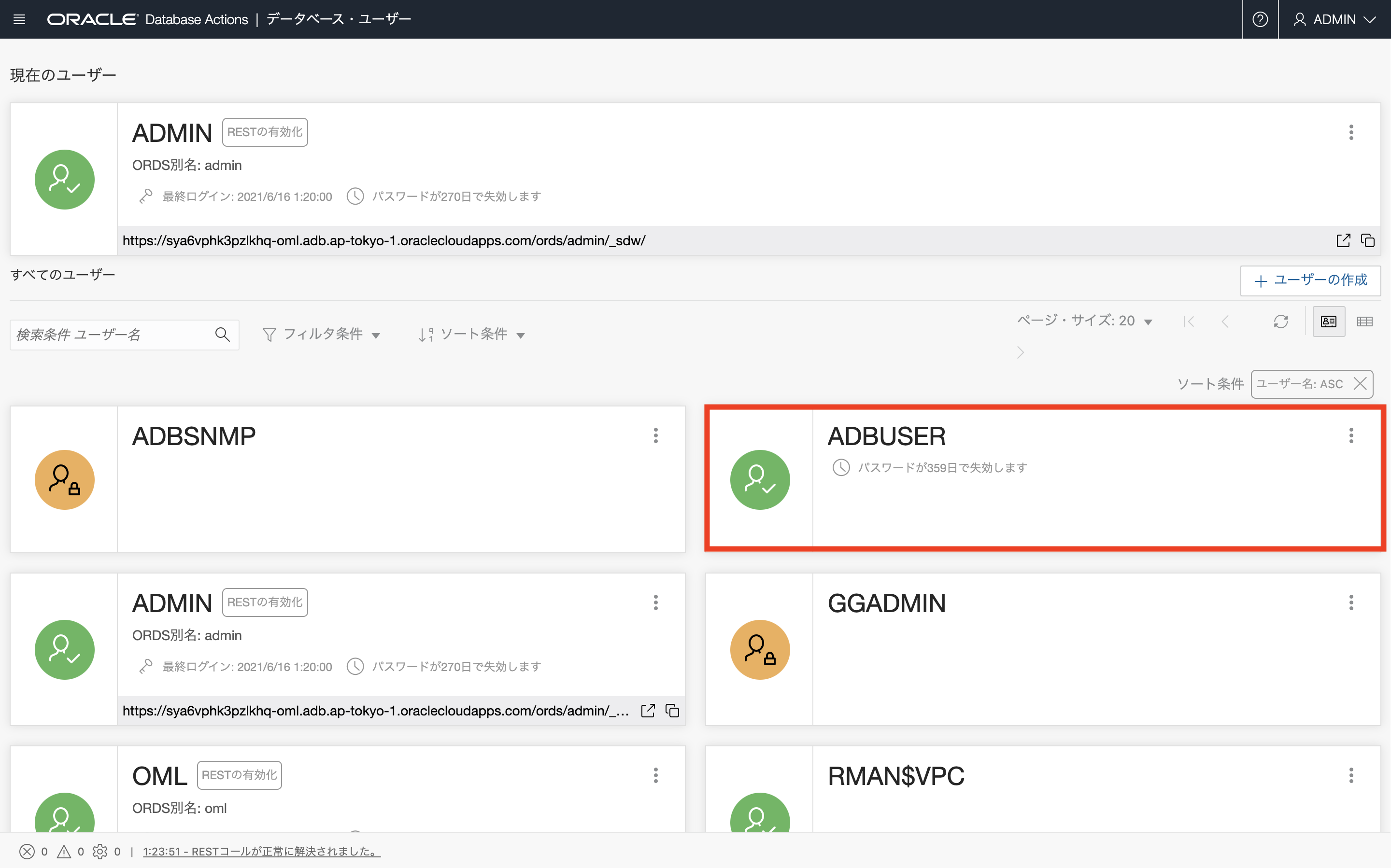Screen dimensions: 1391x868
Task: Remove the ユーザー名: ASC sort chip
Action: (1360, 384)
